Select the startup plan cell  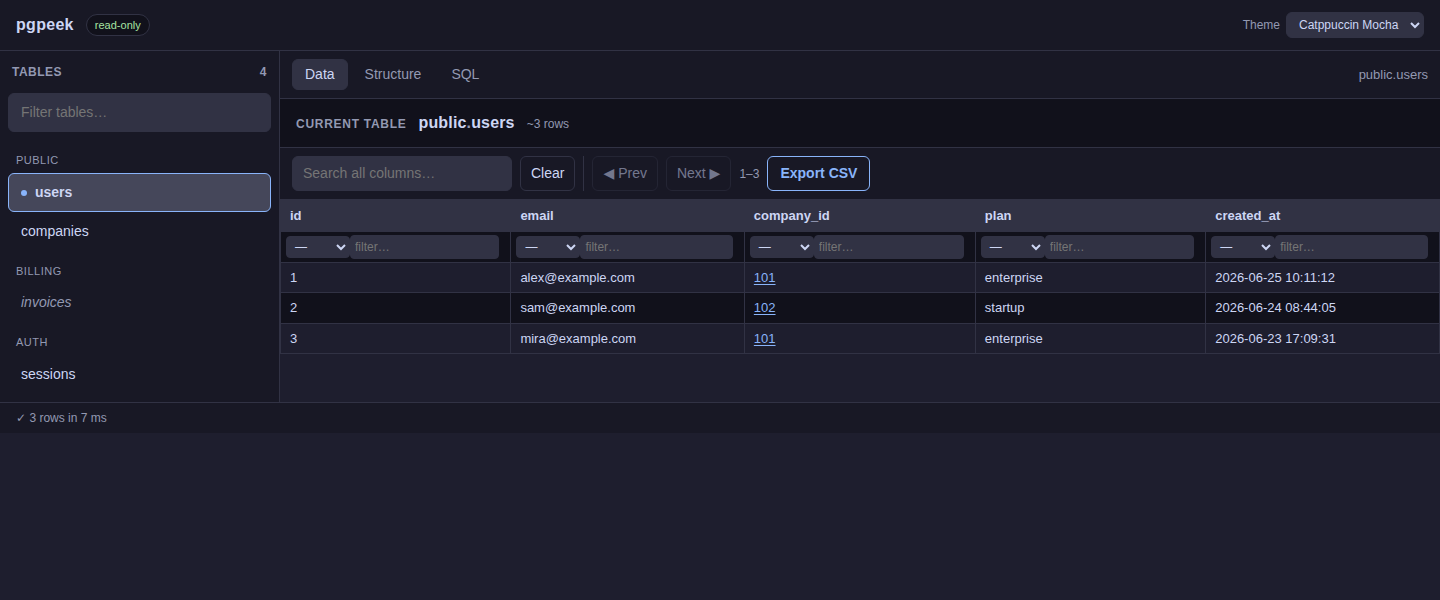(1090, 307)
